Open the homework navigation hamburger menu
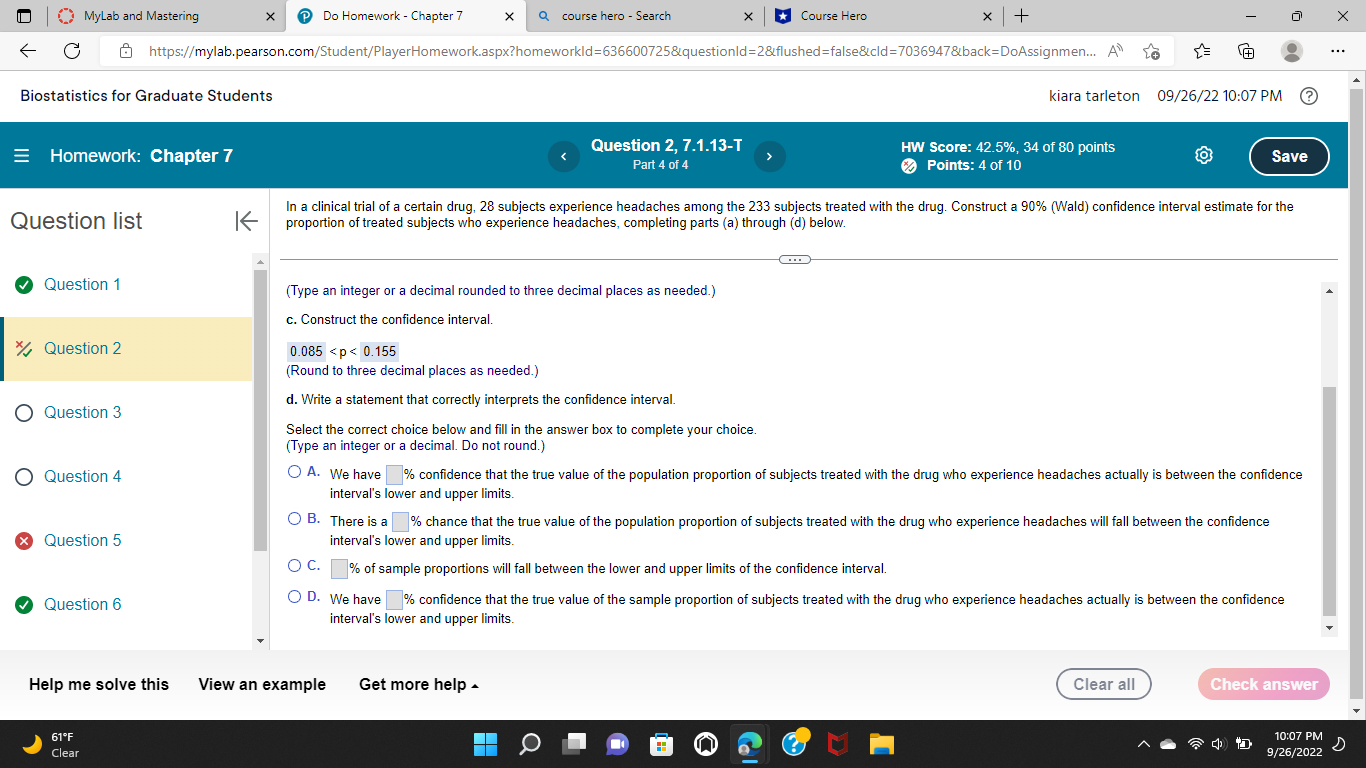The height and width of the screenshot is (768, 1366). pyautogui.click(x=20, y=156)
